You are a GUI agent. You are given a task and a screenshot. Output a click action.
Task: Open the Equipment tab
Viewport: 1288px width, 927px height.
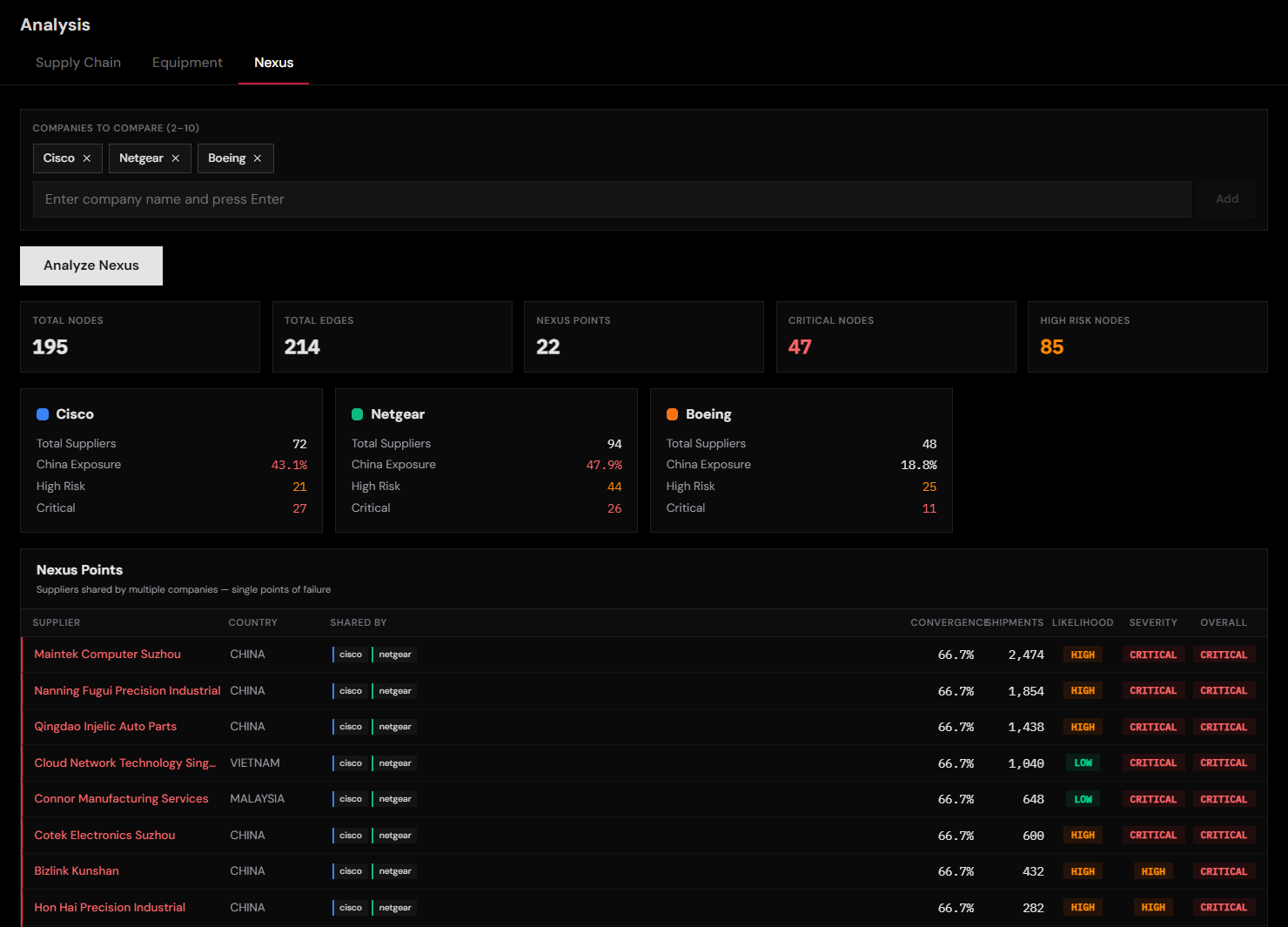(187, 62)
